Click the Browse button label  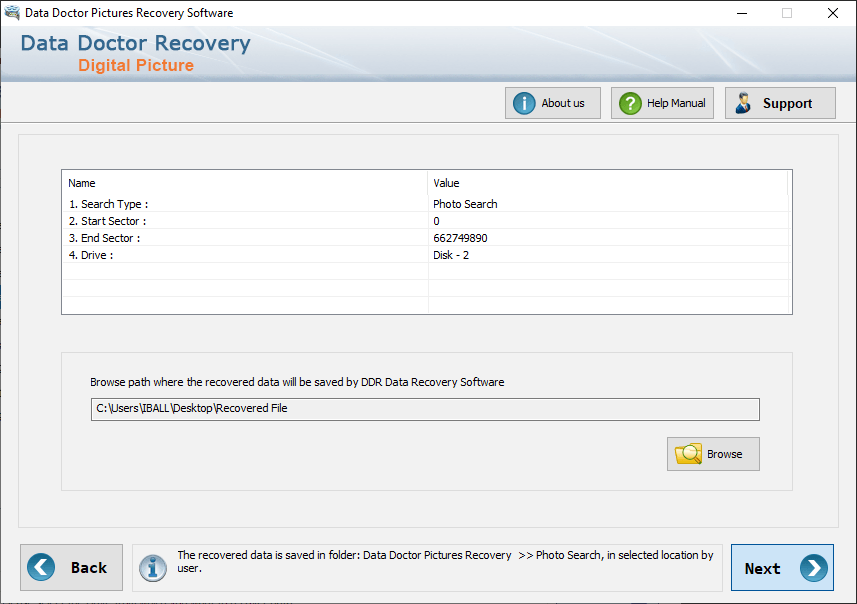coord(724,454)
